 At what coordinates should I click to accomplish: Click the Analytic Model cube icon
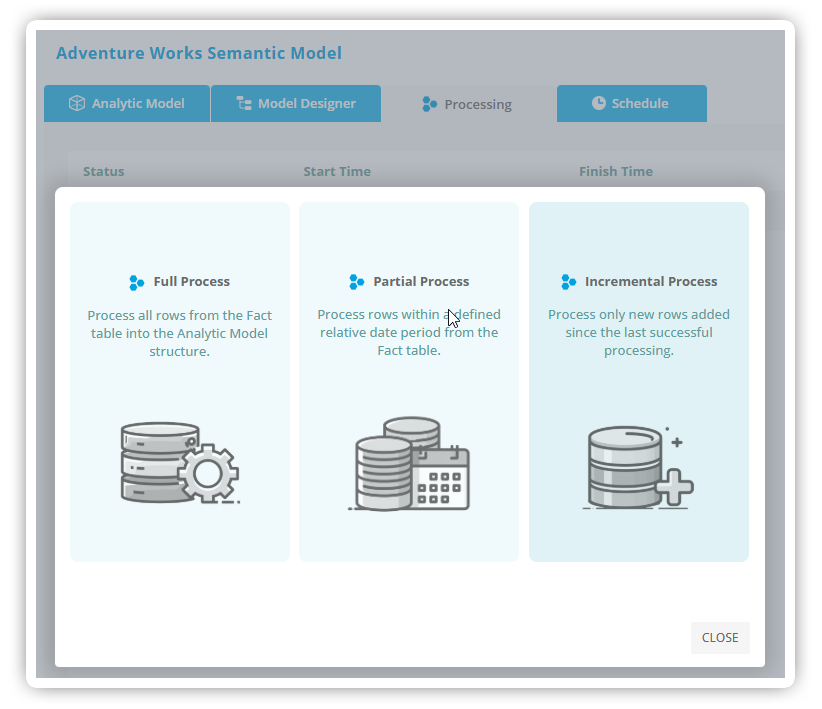tap(77, 103)
